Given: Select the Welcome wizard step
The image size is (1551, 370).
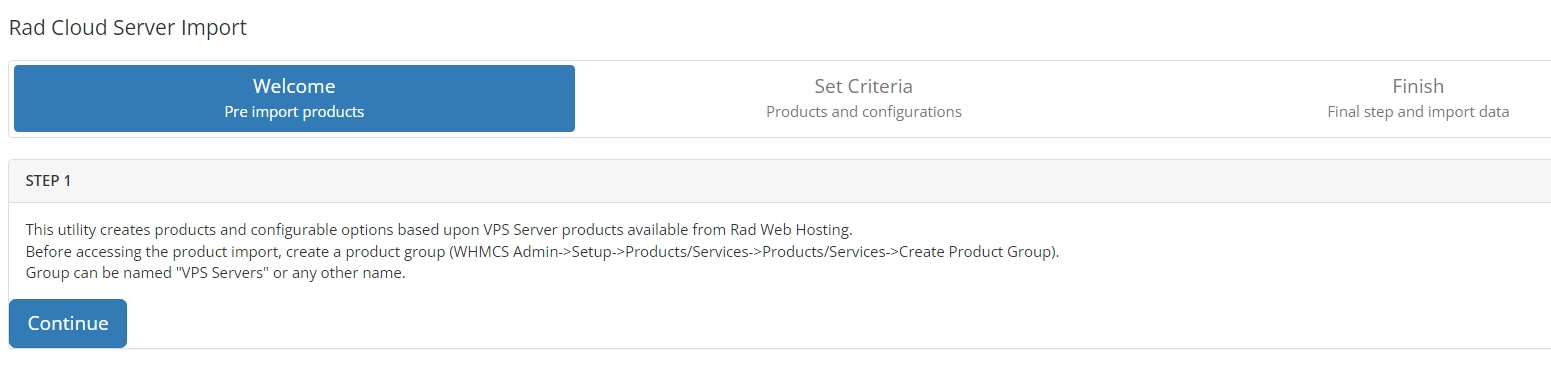Looking at the screenshot, I should tap(294, 98).
